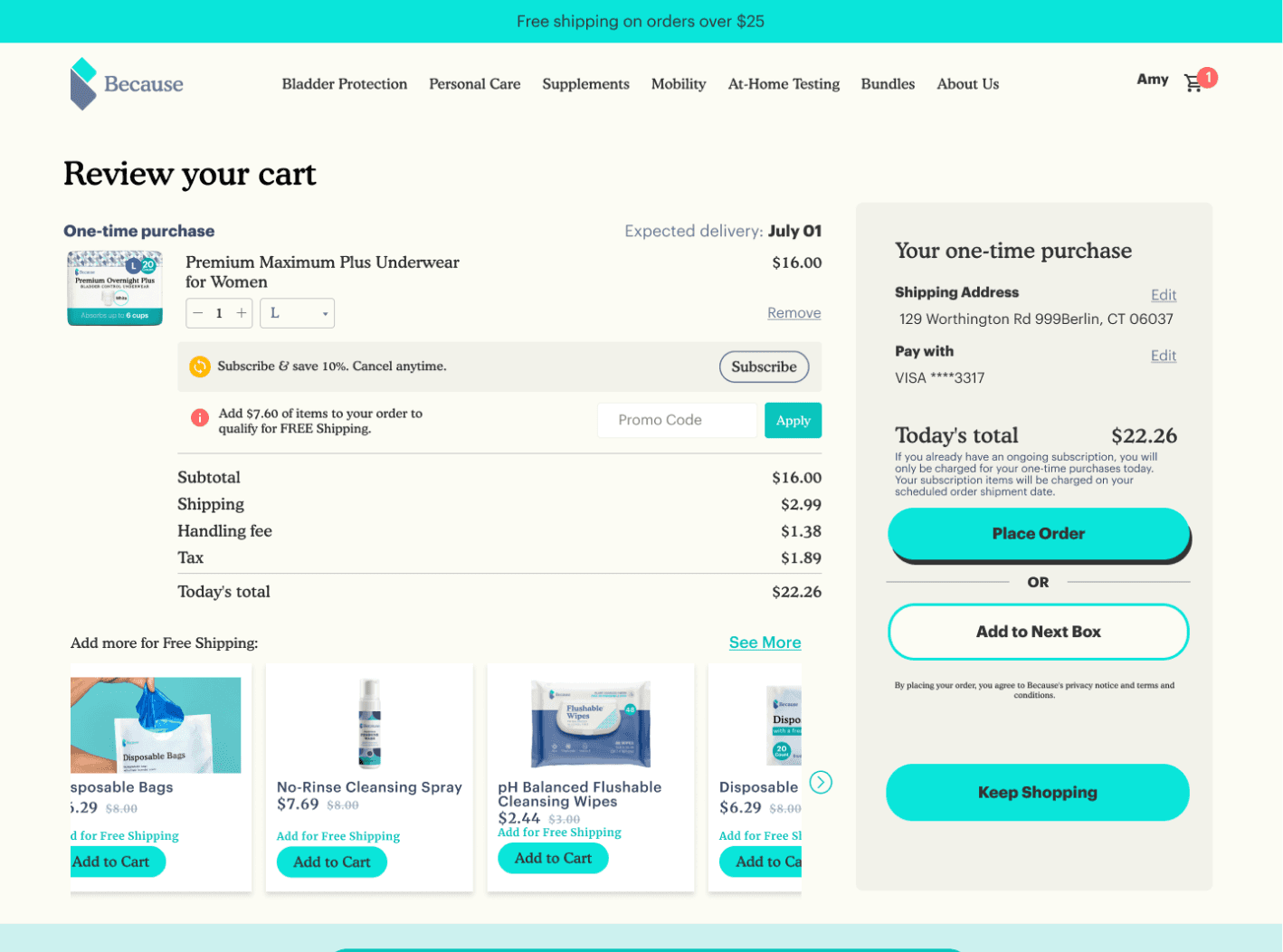This screenshot has width=1283, height=952.
Task: Open At-Home Testing menu
Action: [784, 84]
